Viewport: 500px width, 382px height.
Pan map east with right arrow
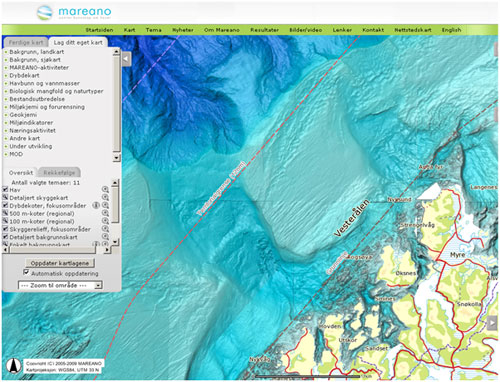click(492, 323)
